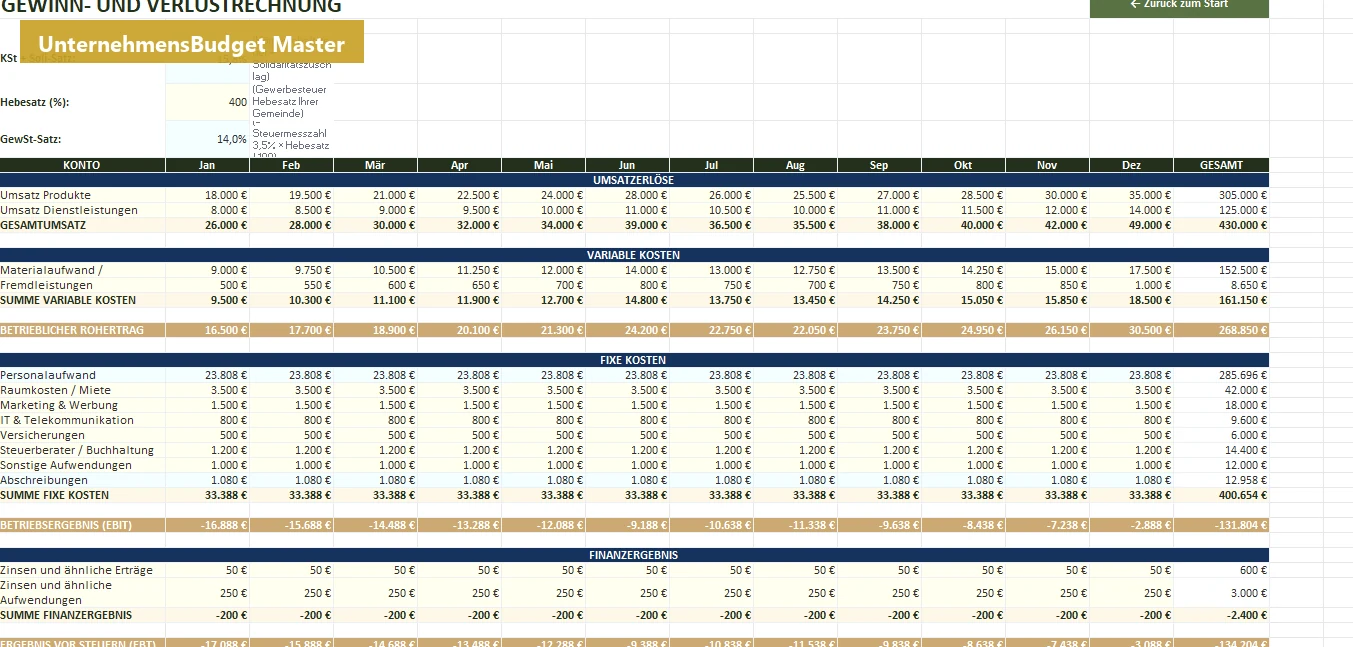The height and width of the screenshot is (647, 1353).
Task: Select Marketing & Werbung total 18.000 €
Action: coord(1221,405)
